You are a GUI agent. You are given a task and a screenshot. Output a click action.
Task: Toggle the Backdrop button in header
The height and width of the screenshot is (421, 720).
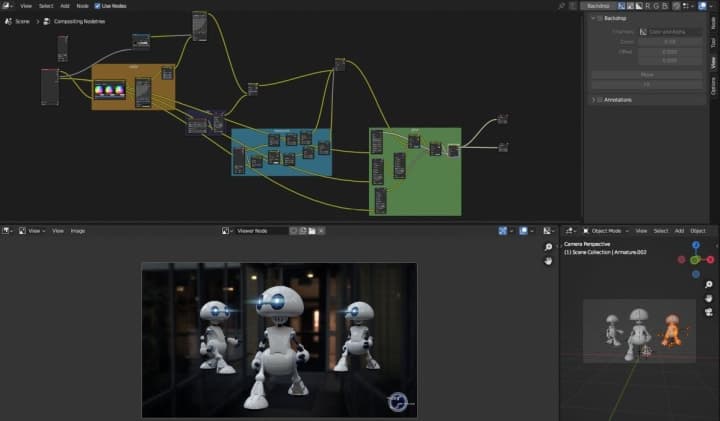[x=597, y=5]
